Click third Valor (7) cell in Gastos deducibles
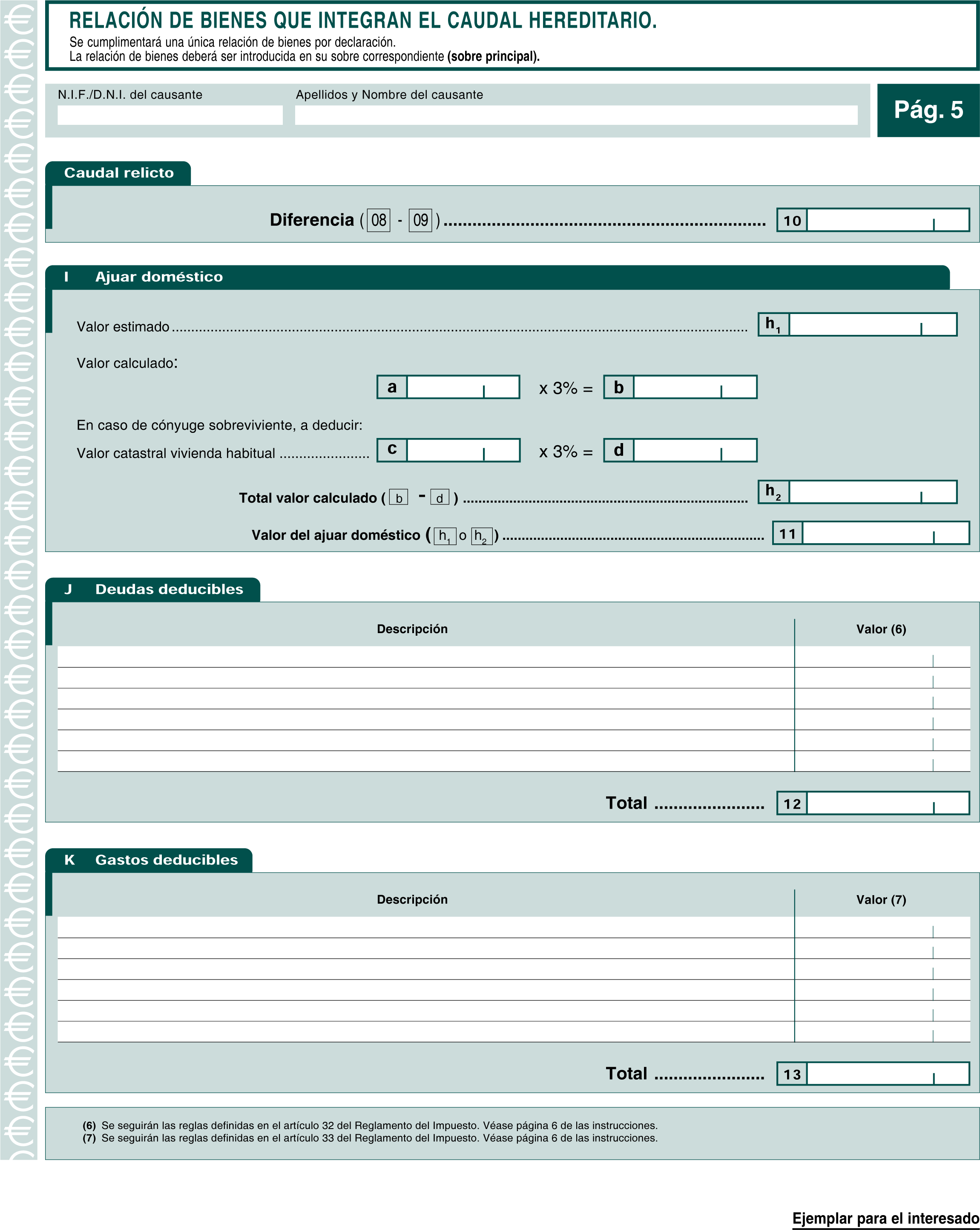The height and width of the screenshot is (1230, 980). [x=882, y=969]
